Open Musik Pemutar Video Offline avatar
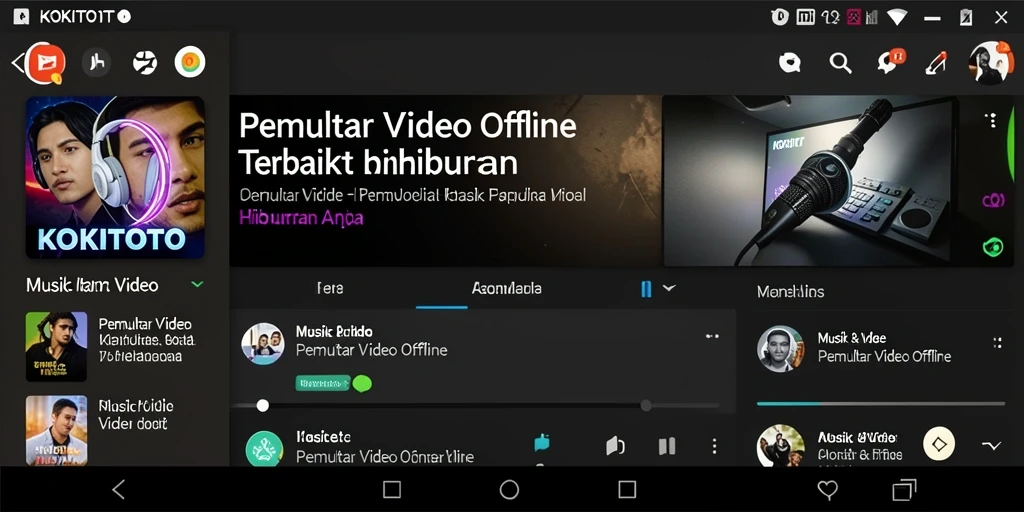Viewport: 1024px width, 512px height. point(263,343)
